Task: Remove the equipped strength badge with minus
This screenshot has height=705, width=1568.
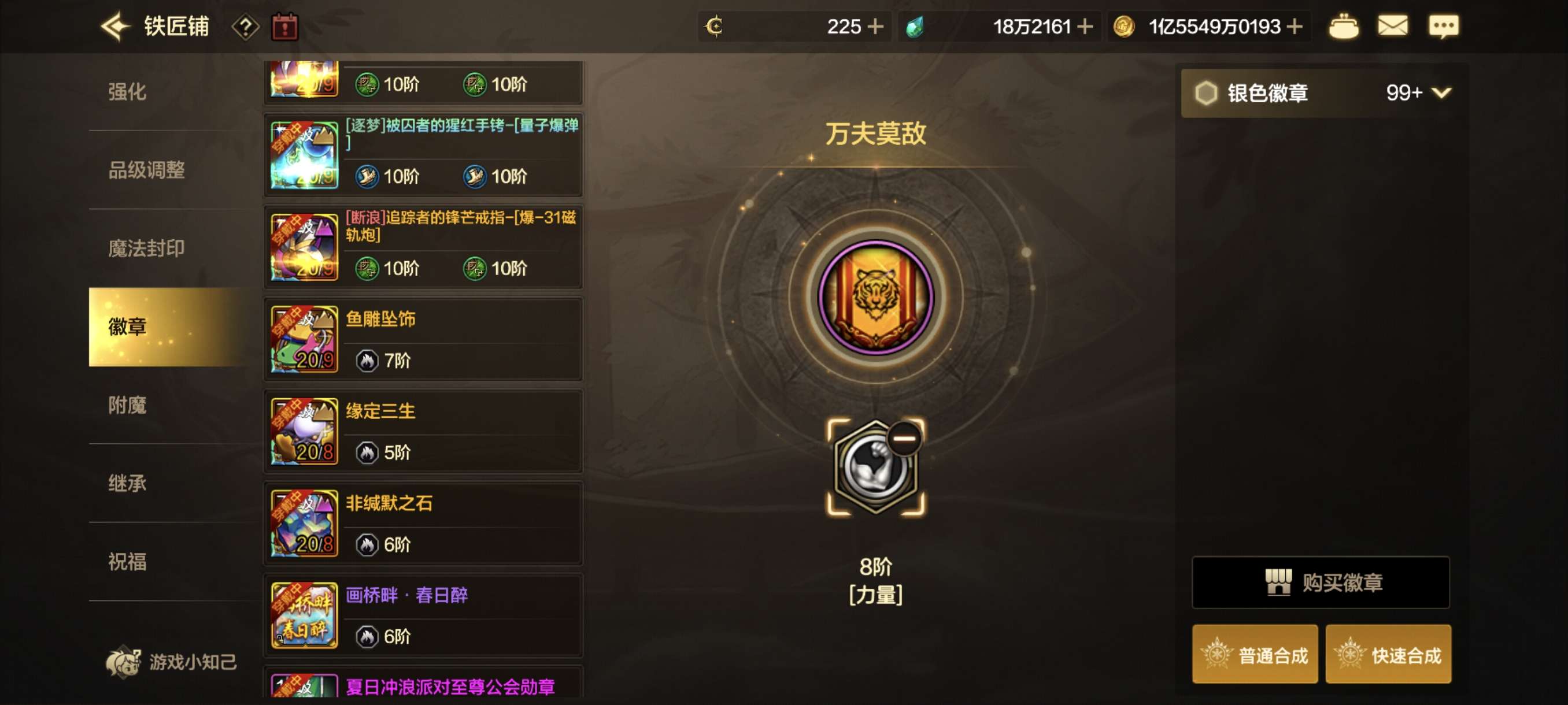Action: click(x=904, y=439)
